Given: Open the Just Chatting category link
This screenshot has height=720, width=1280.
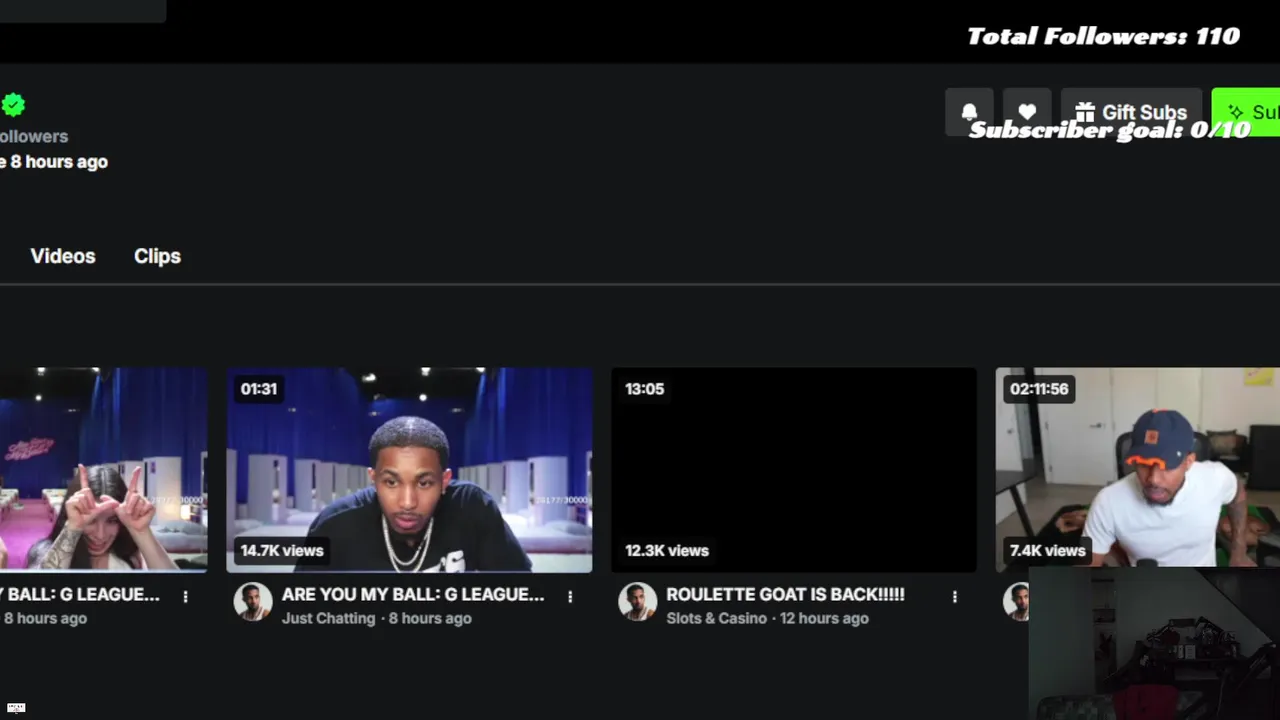Looking at the screenshot, I should (x=328, y=618).
